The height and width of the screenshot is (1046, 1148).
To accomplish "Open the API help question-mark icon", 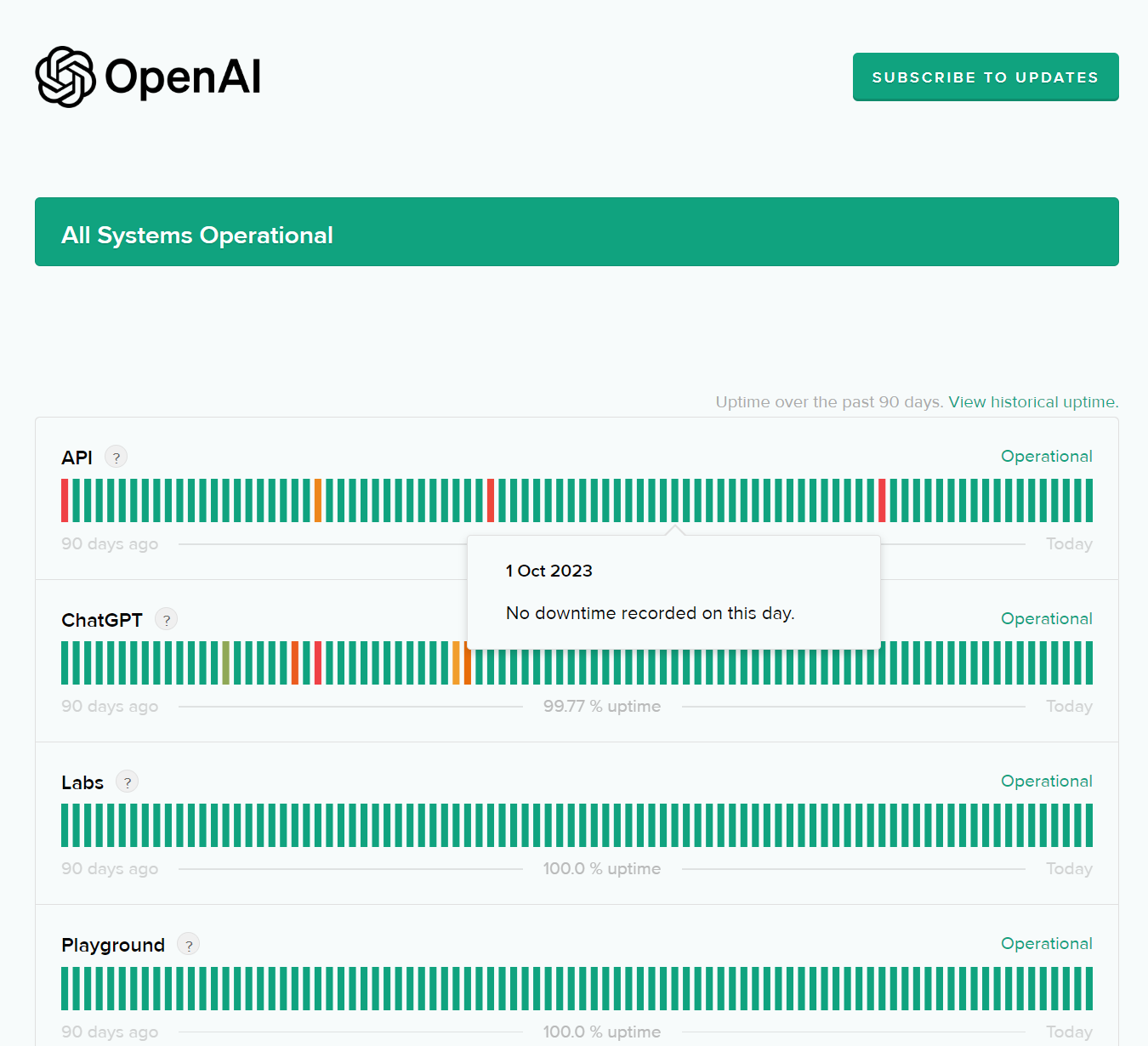I will coord(117,457).
